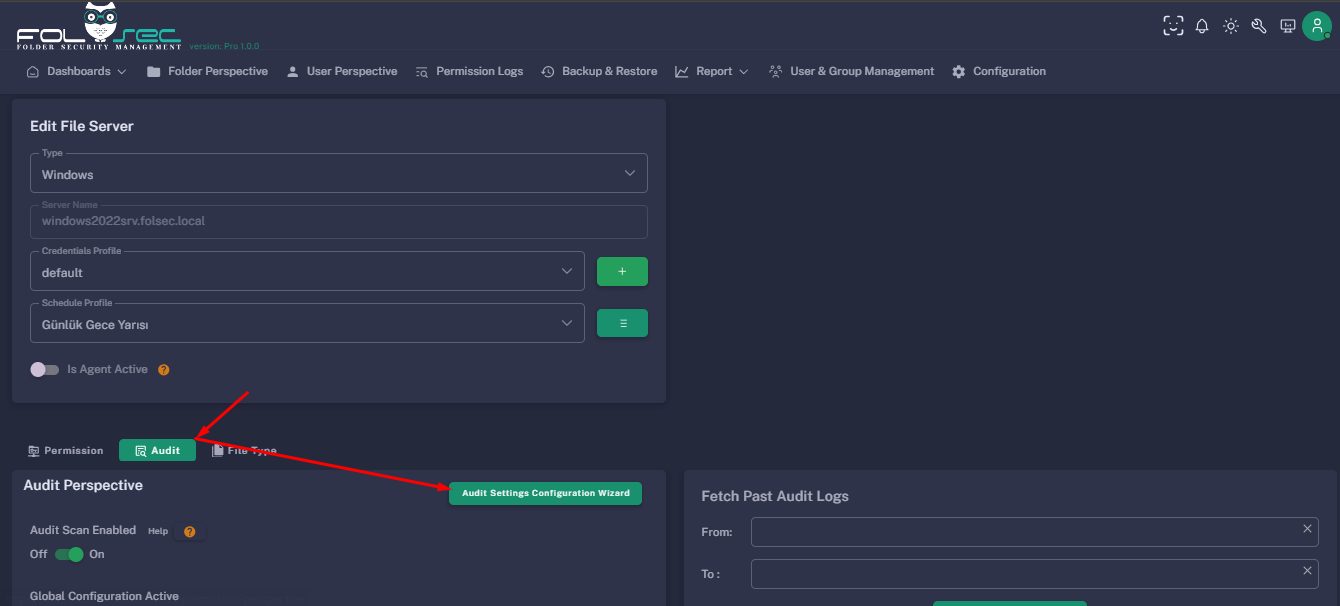Add a new credentials profile with plus button
The image size is (1340, 606).
point(622,272)
